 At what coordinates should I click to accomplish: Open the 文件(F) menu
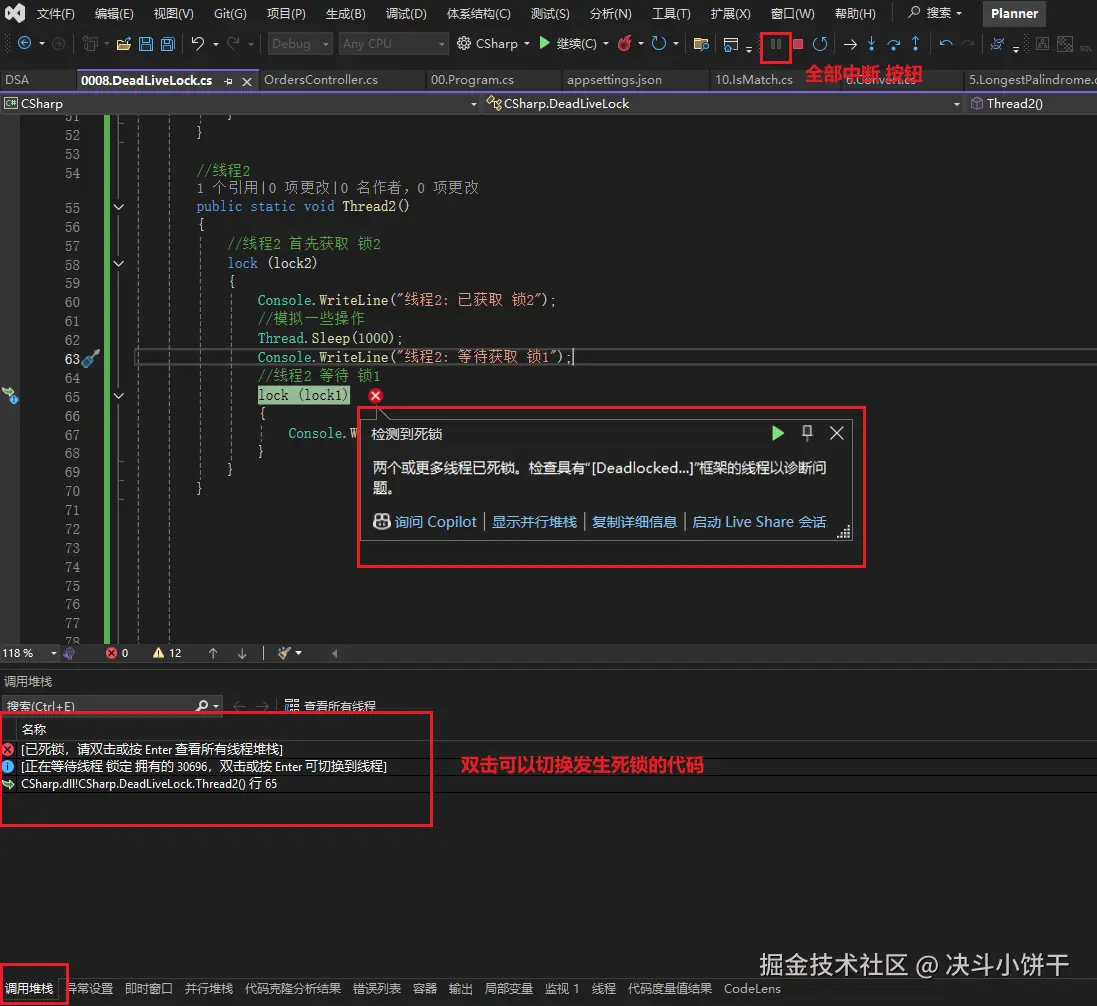[x=55, y=13]
